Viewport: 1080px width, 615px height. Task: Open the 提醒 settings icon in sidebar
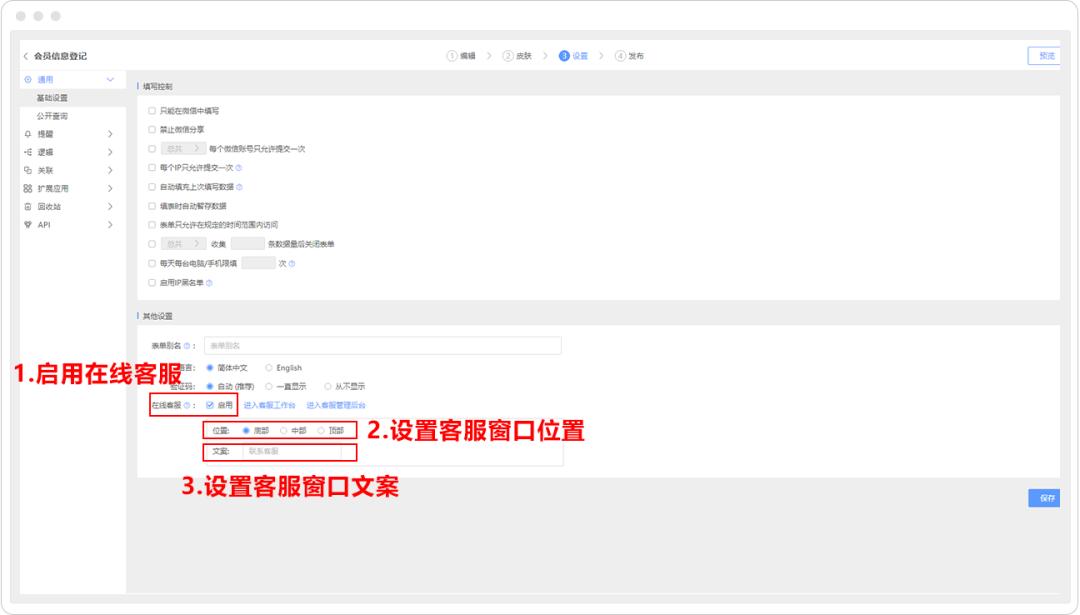pyautogui.click(x=26, y=134)
